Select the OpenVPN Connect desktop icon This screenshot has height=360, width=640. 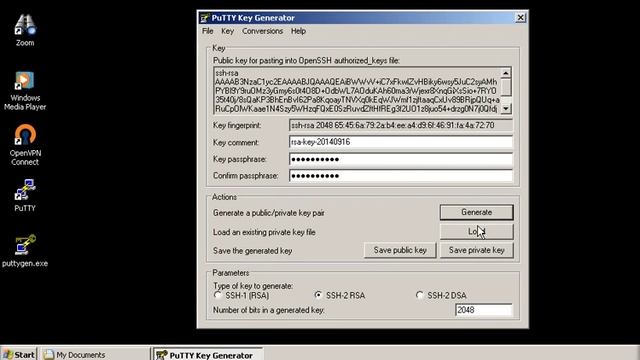click(25, 145)
